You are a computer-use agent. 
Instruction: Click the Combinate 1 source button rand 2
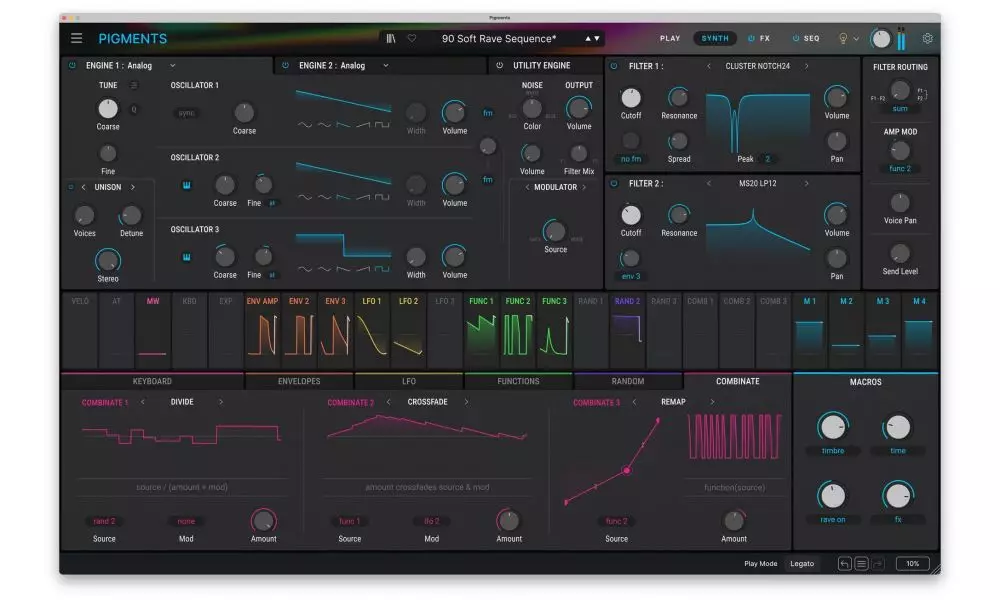pos(104,521)
